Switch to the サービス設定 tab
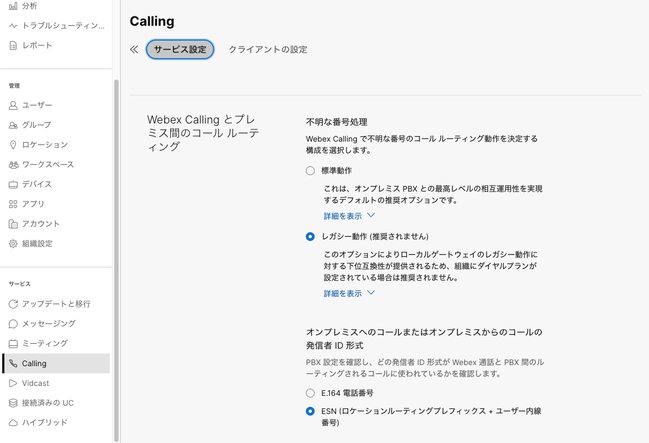649x443 pixels. (x=180, y=49)
